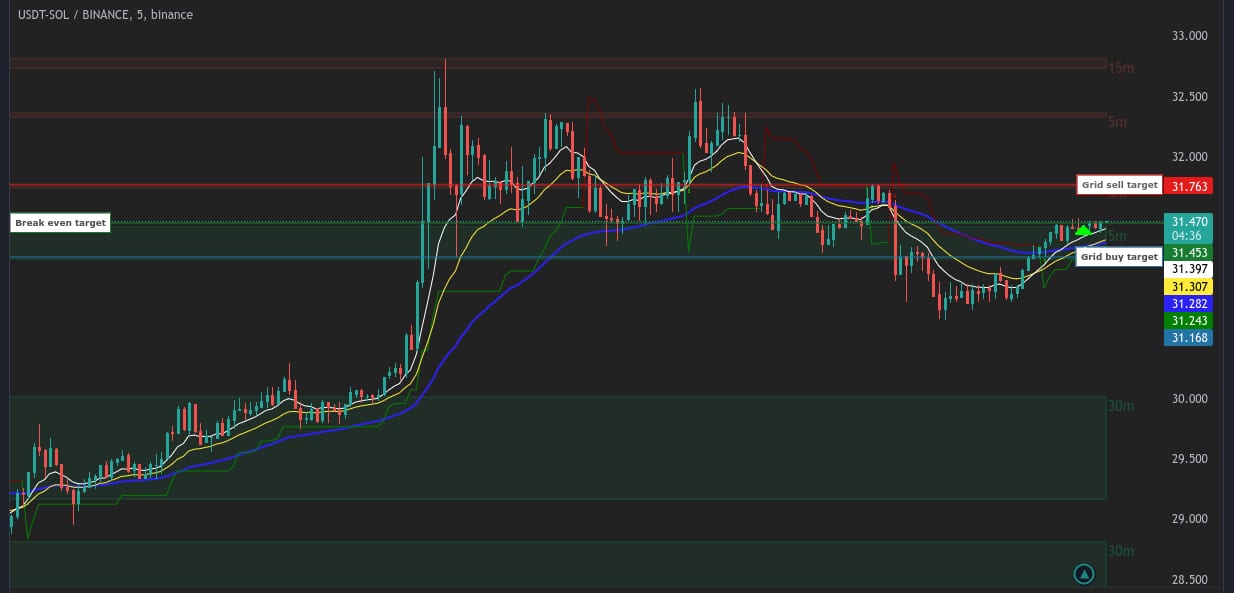Select the Grid buy target label

coord(1119,257)
